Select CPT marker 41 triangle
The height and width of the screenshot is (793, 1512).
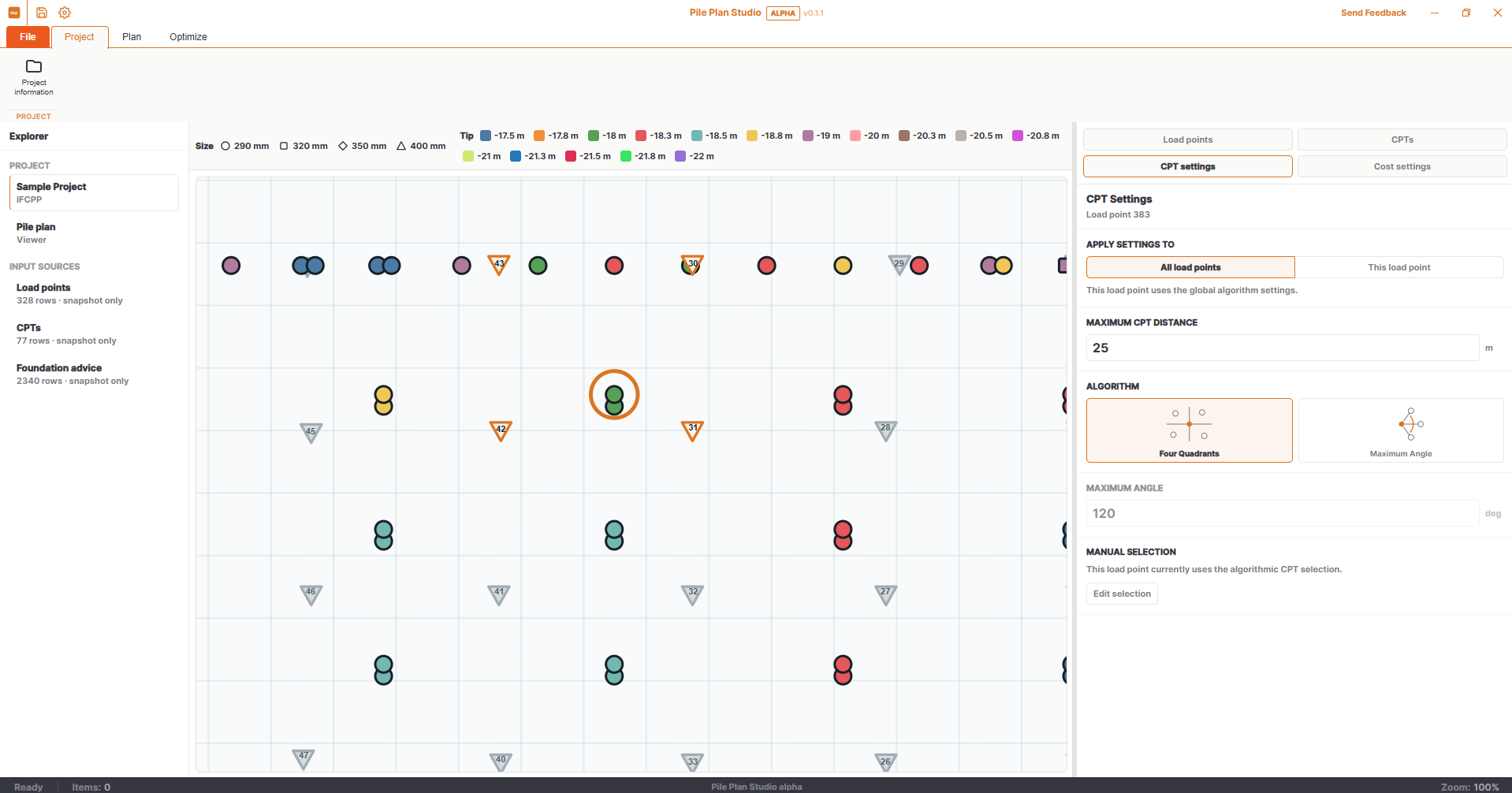[499, 594]
